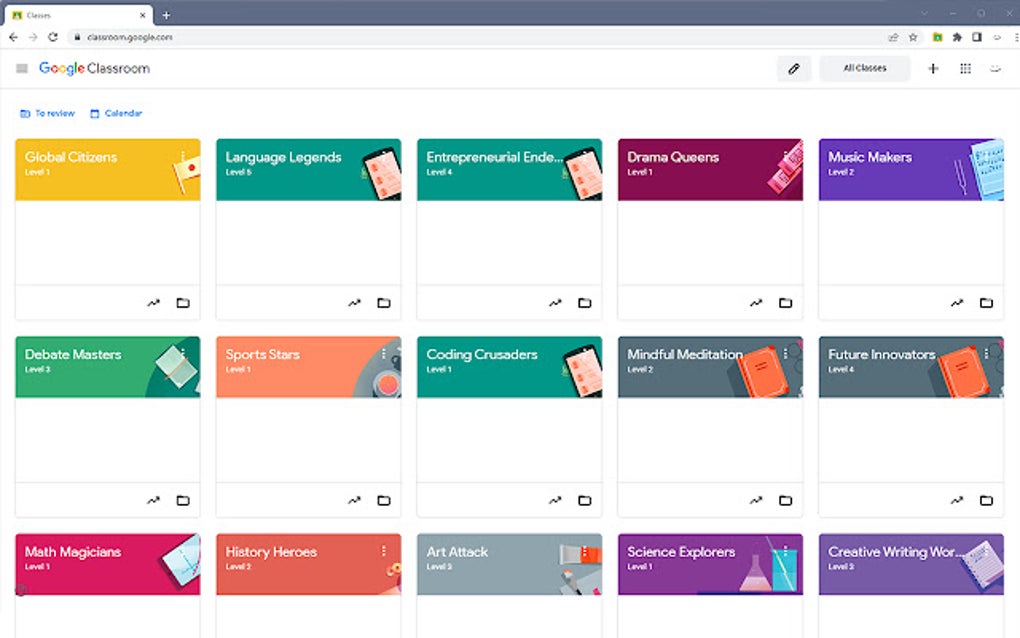
Task: Open the Drive folder for Sports Stars
Action: coord(384,499)
